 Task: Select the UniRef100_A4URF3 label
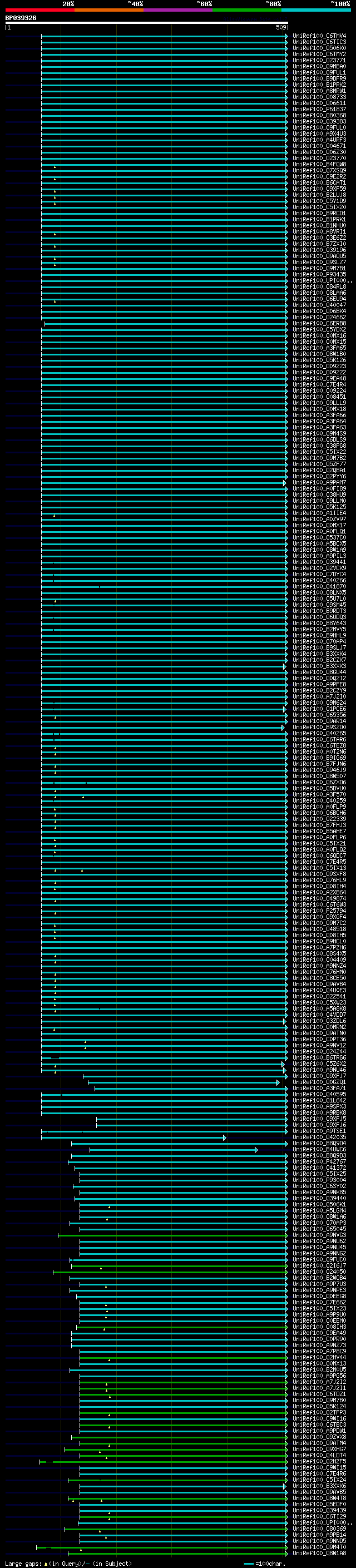tap(319, 140)
